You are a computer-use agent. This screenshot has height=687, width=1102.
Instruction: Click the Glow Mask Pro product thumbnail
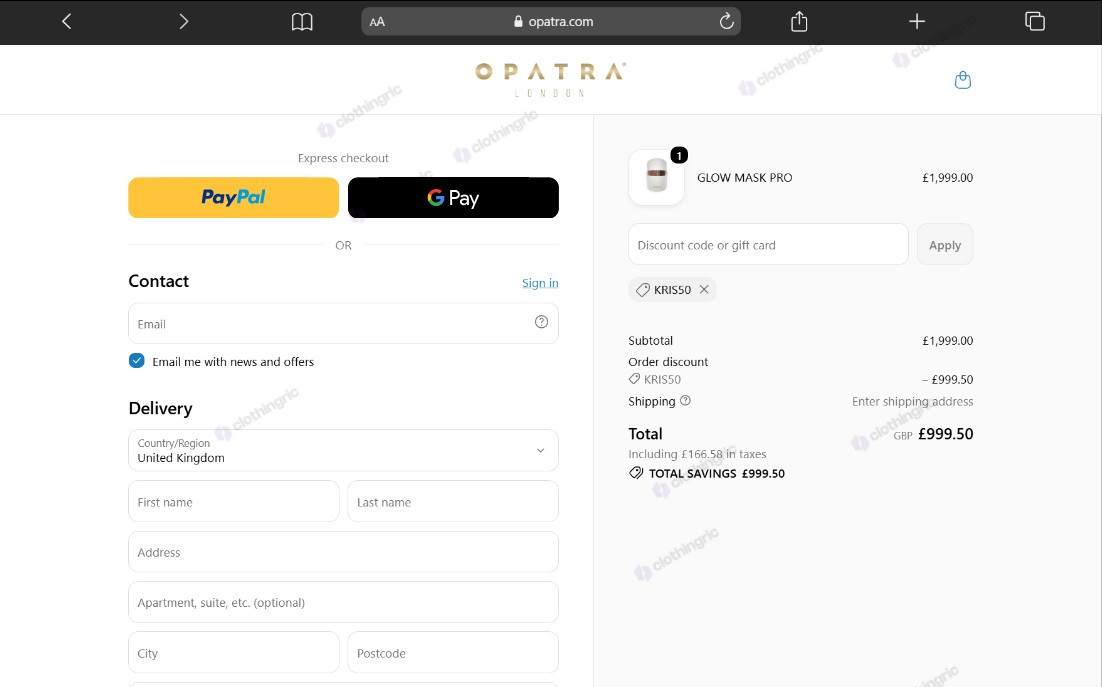coord(656,178)
